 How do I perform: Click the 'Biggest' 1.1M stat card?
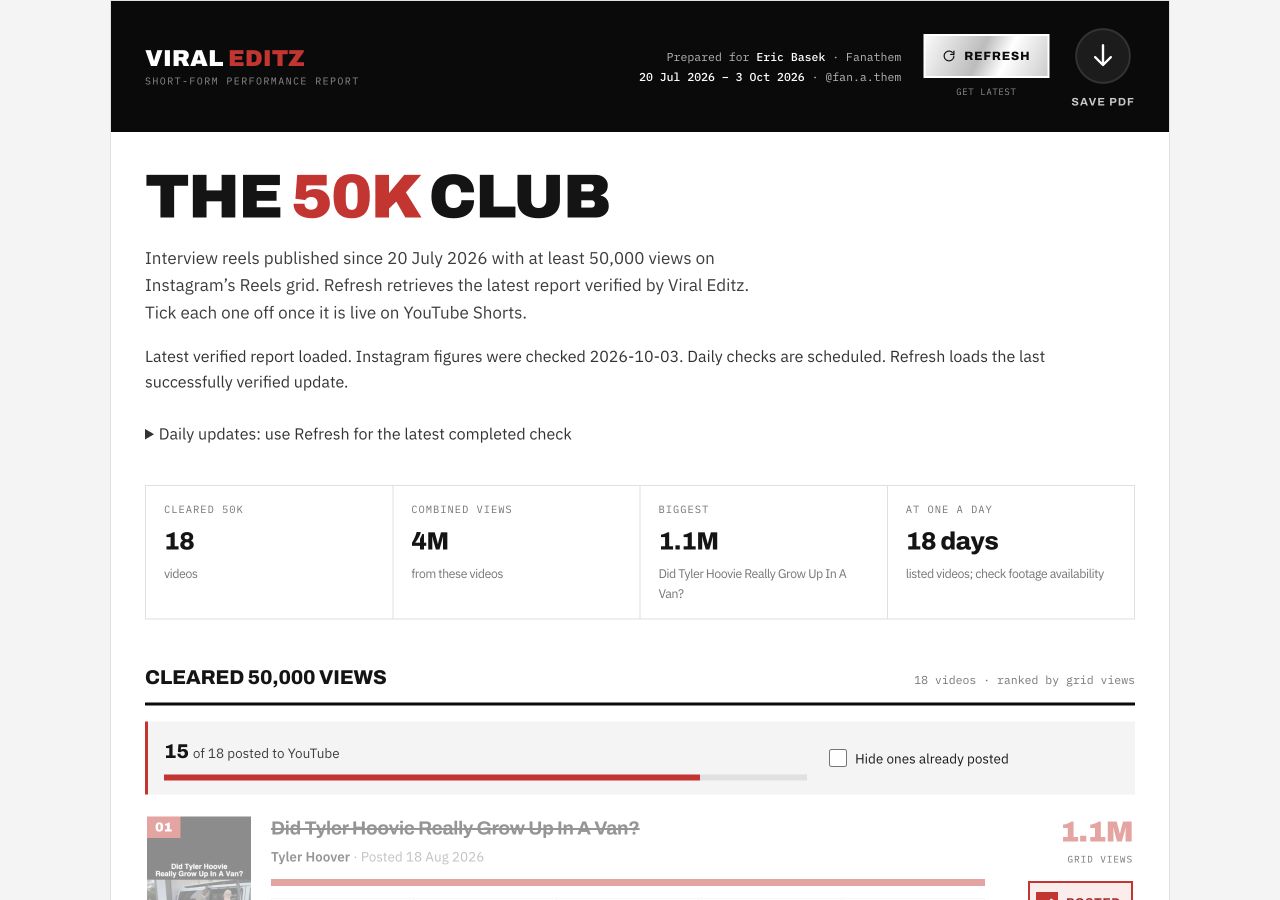[x=763, y=552]
